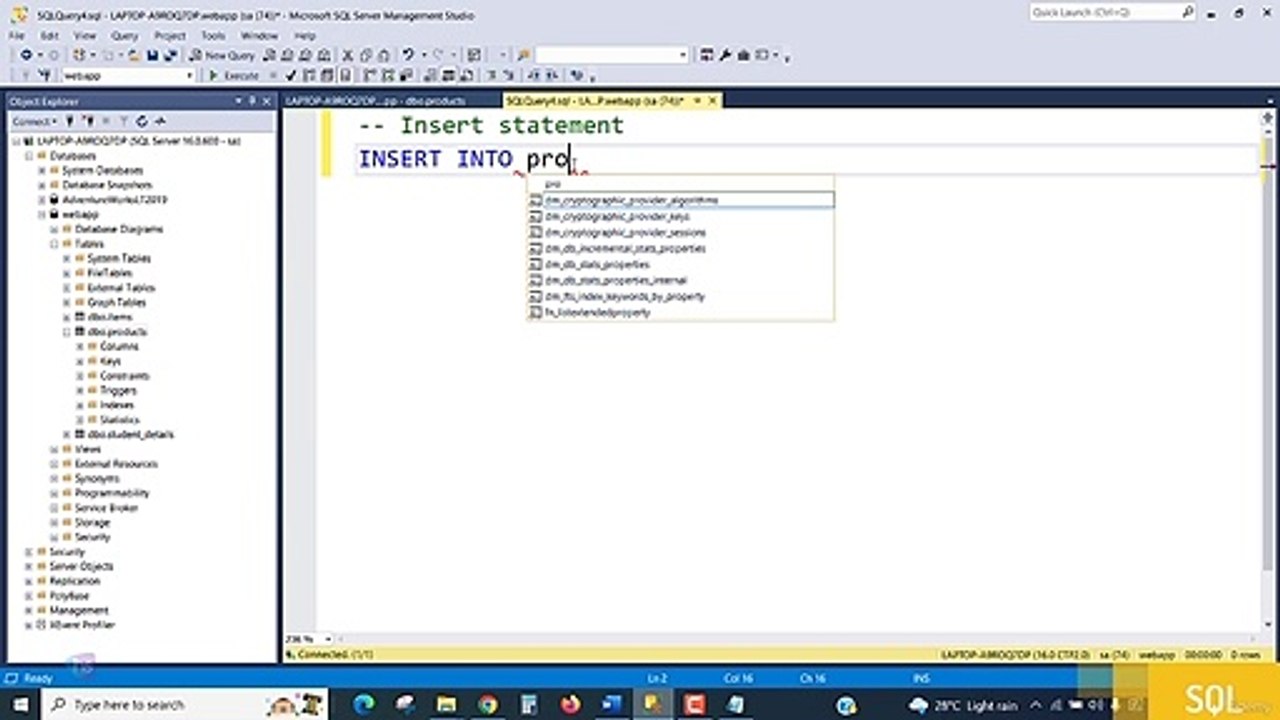Select the Triggers folder
Viewport: 1280px width, 720px height.
[x=118, y=390]
